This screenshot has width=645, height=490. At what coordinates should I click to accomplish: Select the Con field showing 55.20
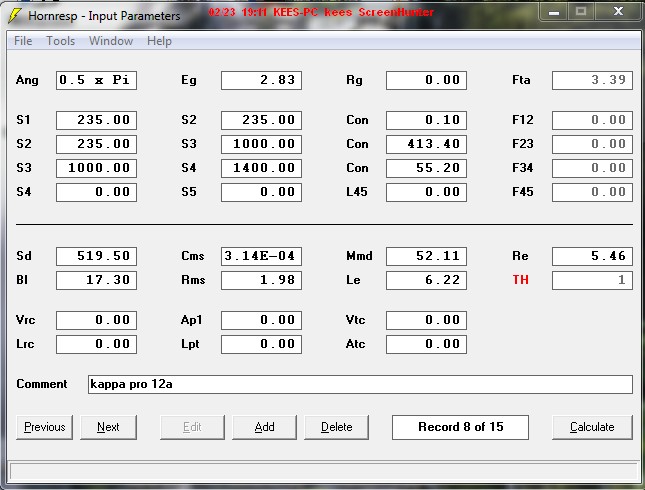426,168
